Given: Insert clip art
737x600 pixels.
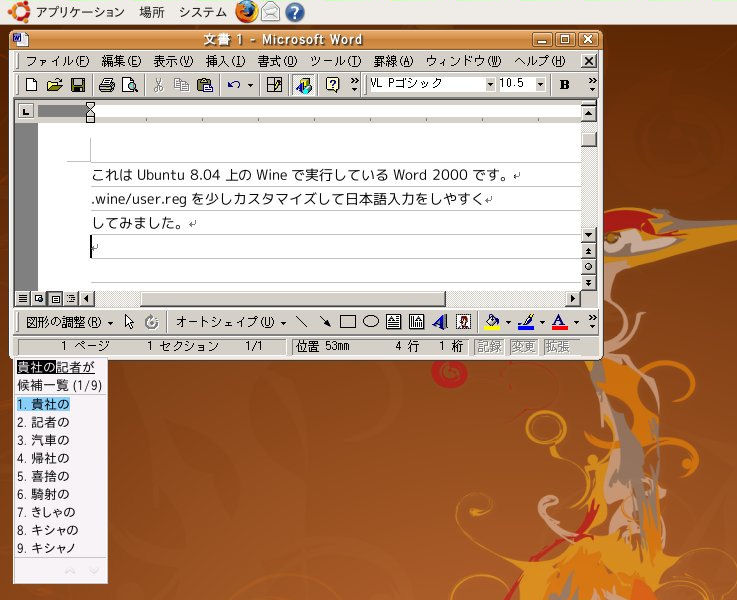Looking at the screenshot, I should pos(463,322).
